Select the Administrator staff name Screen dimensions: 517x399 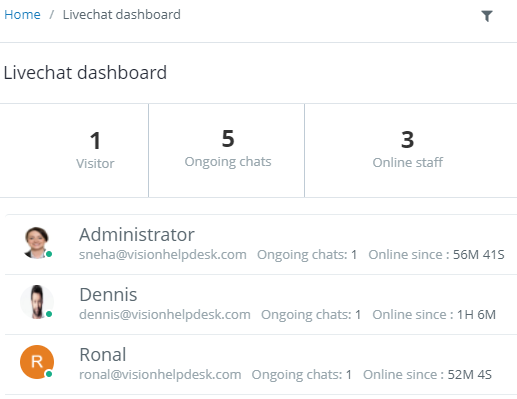(x=137, y=235)
